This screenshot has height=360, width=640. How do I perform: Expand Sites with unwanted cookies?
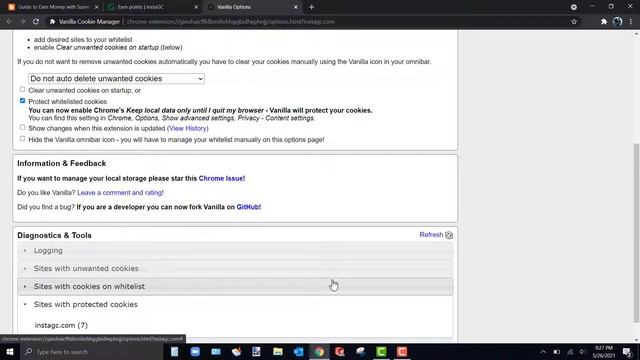coord(235,269)
